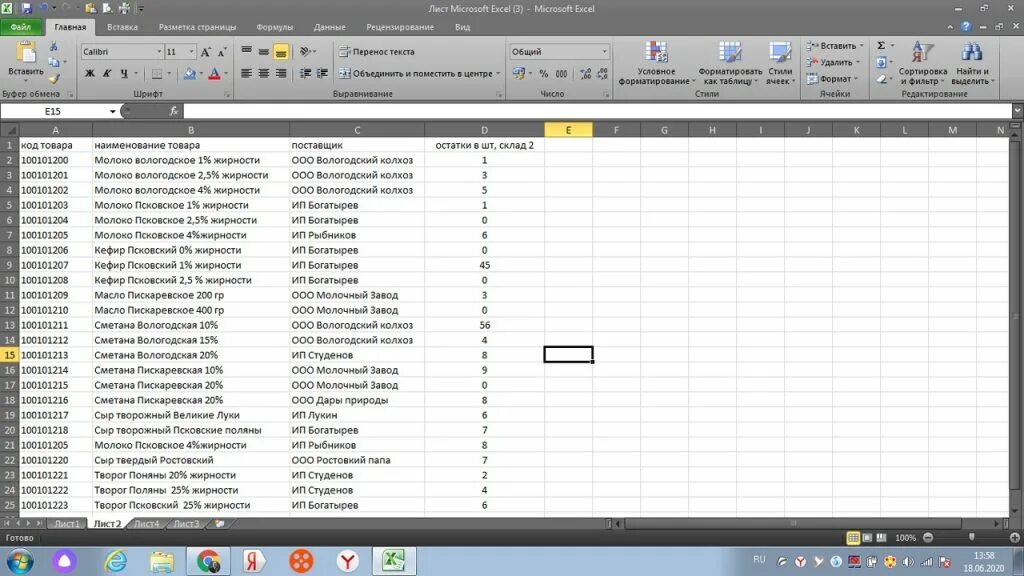Open Google Chrome from the taskbar
Viewport: 1024px width, 576px height.
click(208, 561)
